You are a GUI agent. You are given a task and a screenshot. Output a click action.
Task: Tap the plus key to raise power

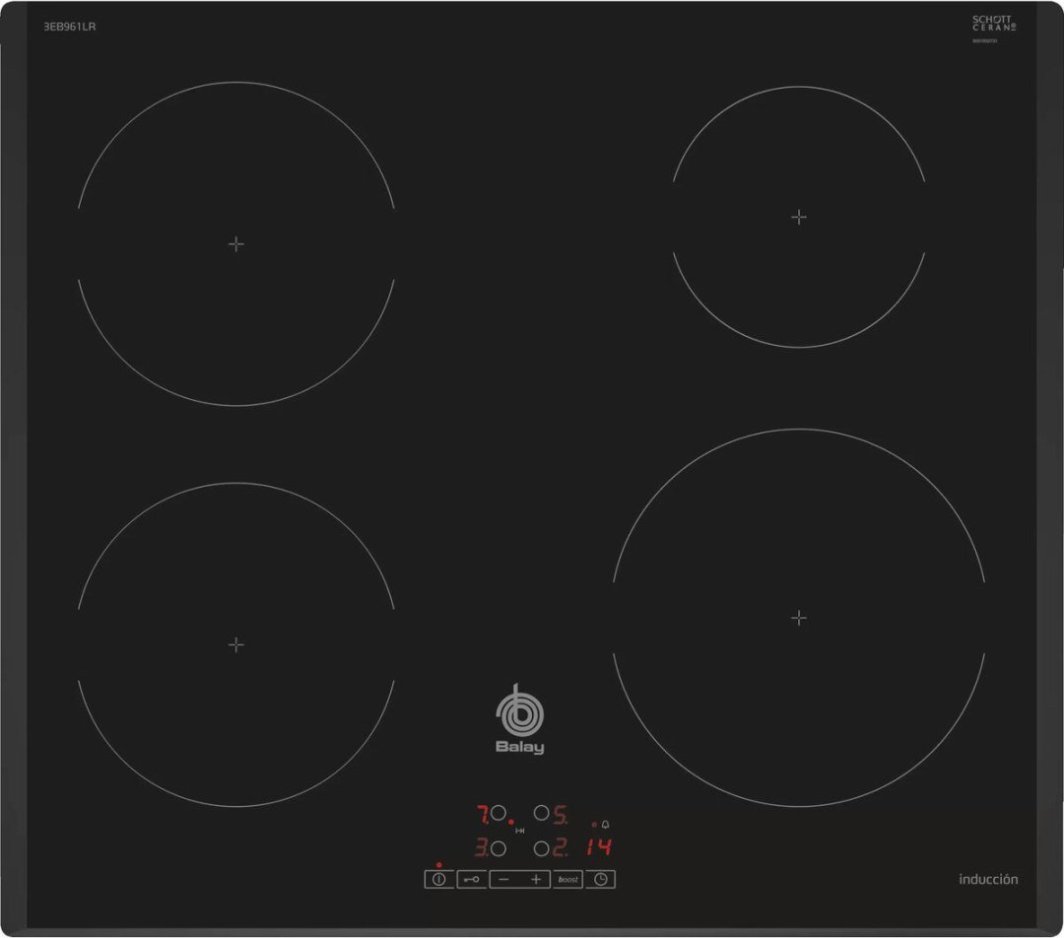[x=535, y=880]
